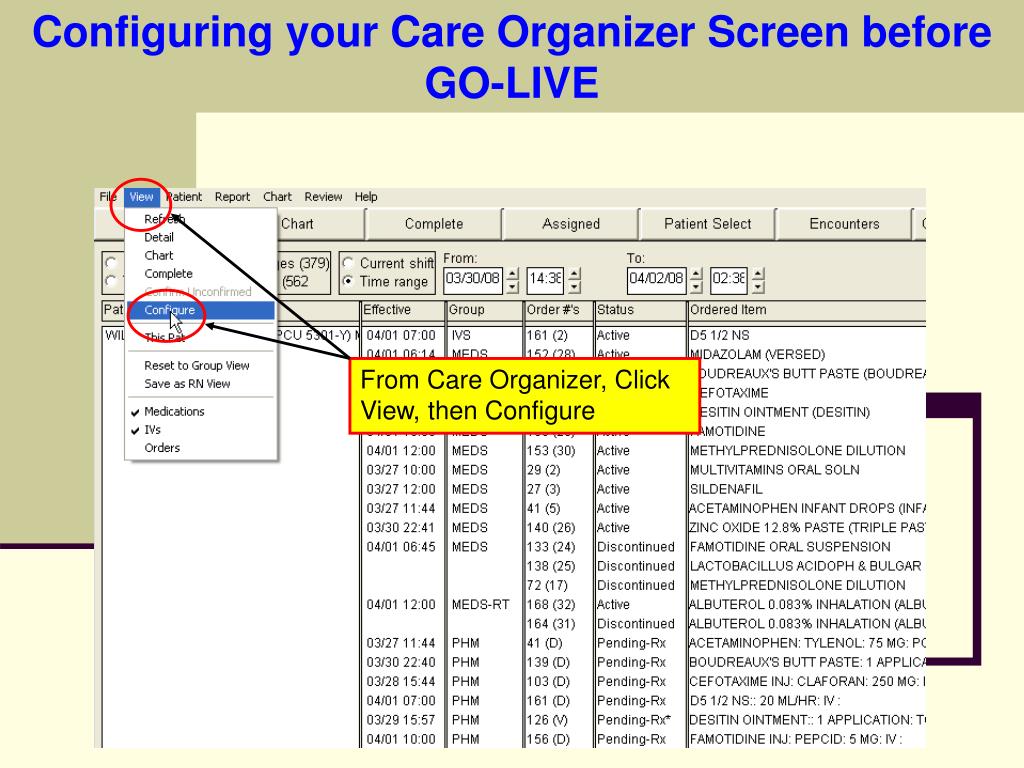The width and height of the screenshot is (1024, 768).
Task: Open the Chart menu in menu bar
Action: click(278, 197)
